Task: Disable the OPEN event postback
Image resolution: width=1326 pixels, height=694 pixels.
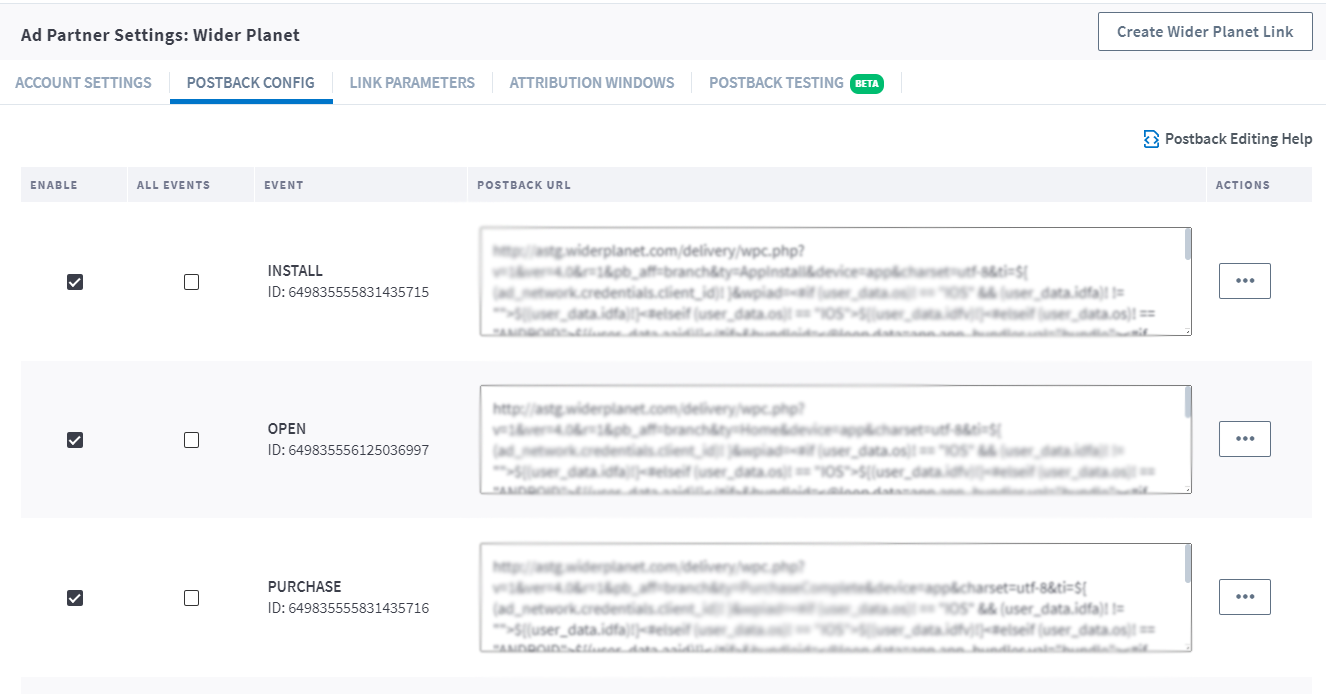Action: pyautogui.click(x=75, y=440)
